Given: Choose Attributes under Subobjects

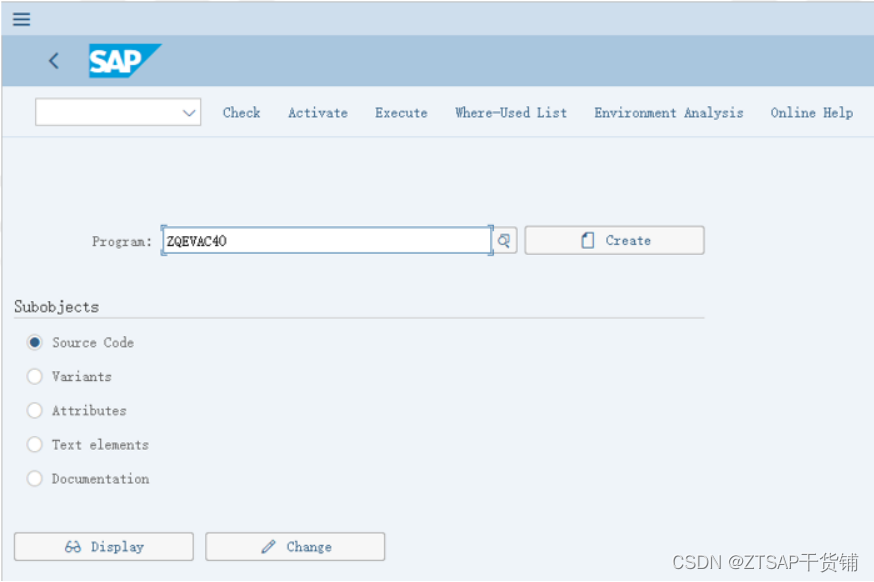Looking at the screenshot, I should click(34, 410).
